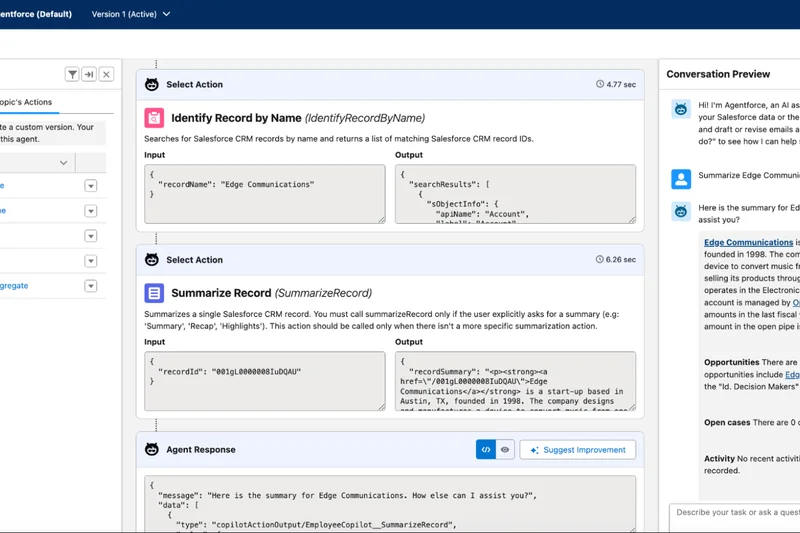Click the Summarize Record title
Viewport: 800px width, 533px height.
click(221, 293)
